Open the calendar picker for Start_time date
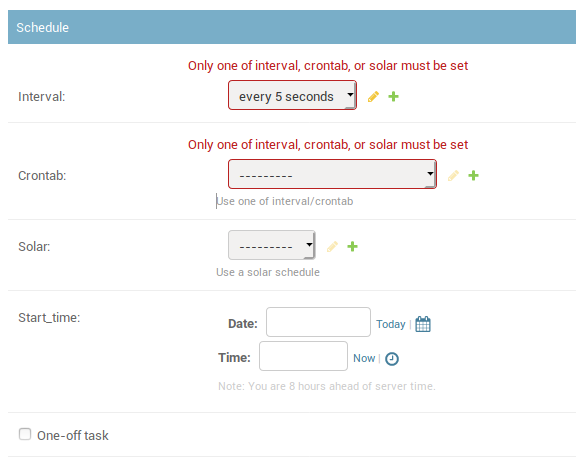The height and width of the screenshot is (462, 576). pos(423,324)
